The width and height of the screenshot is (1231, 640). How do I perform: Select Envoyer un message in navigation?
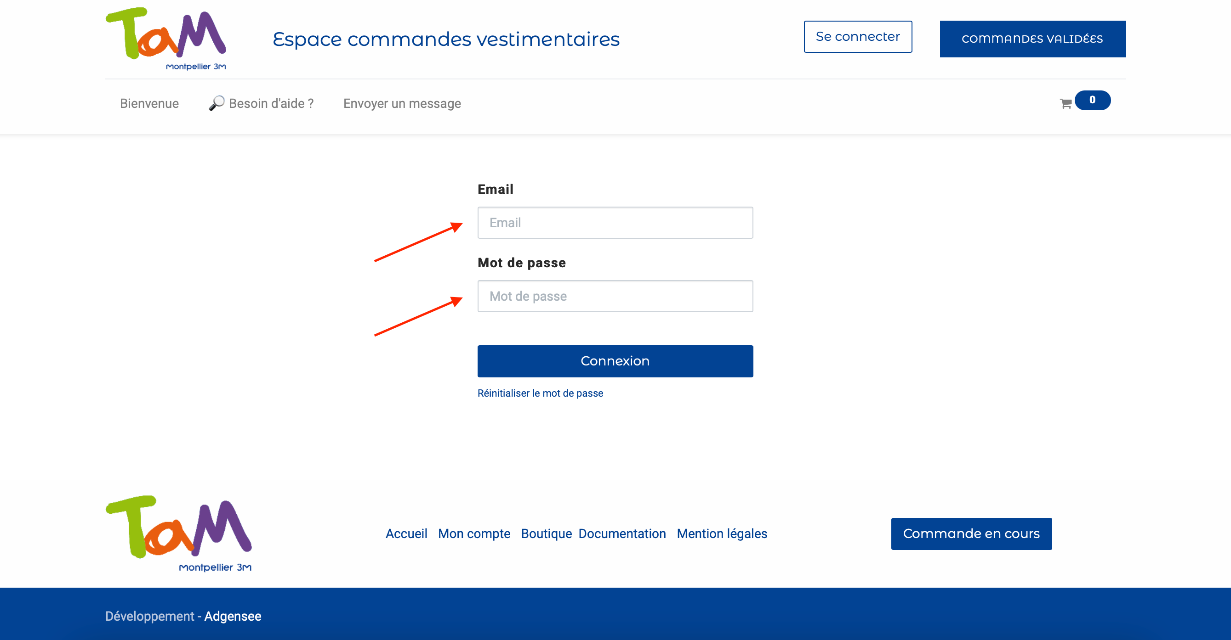[402, 104]
